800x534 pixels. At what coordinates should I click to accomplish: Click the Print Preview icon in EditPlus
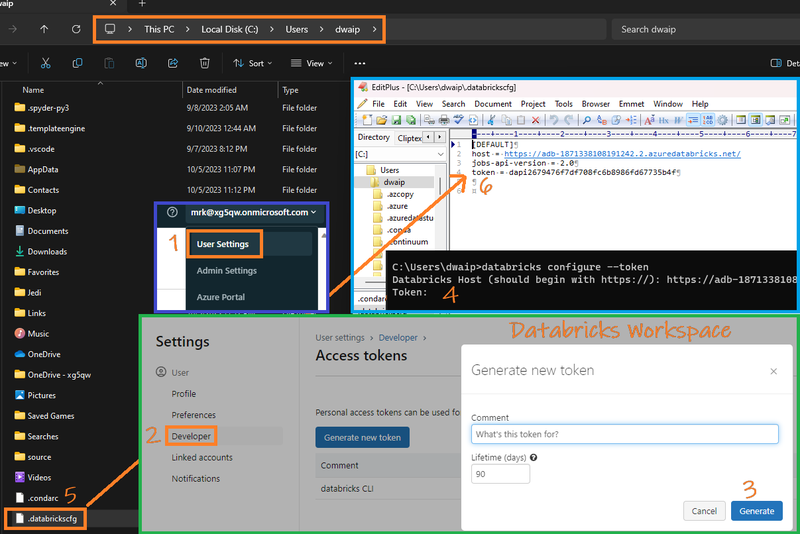429,120
